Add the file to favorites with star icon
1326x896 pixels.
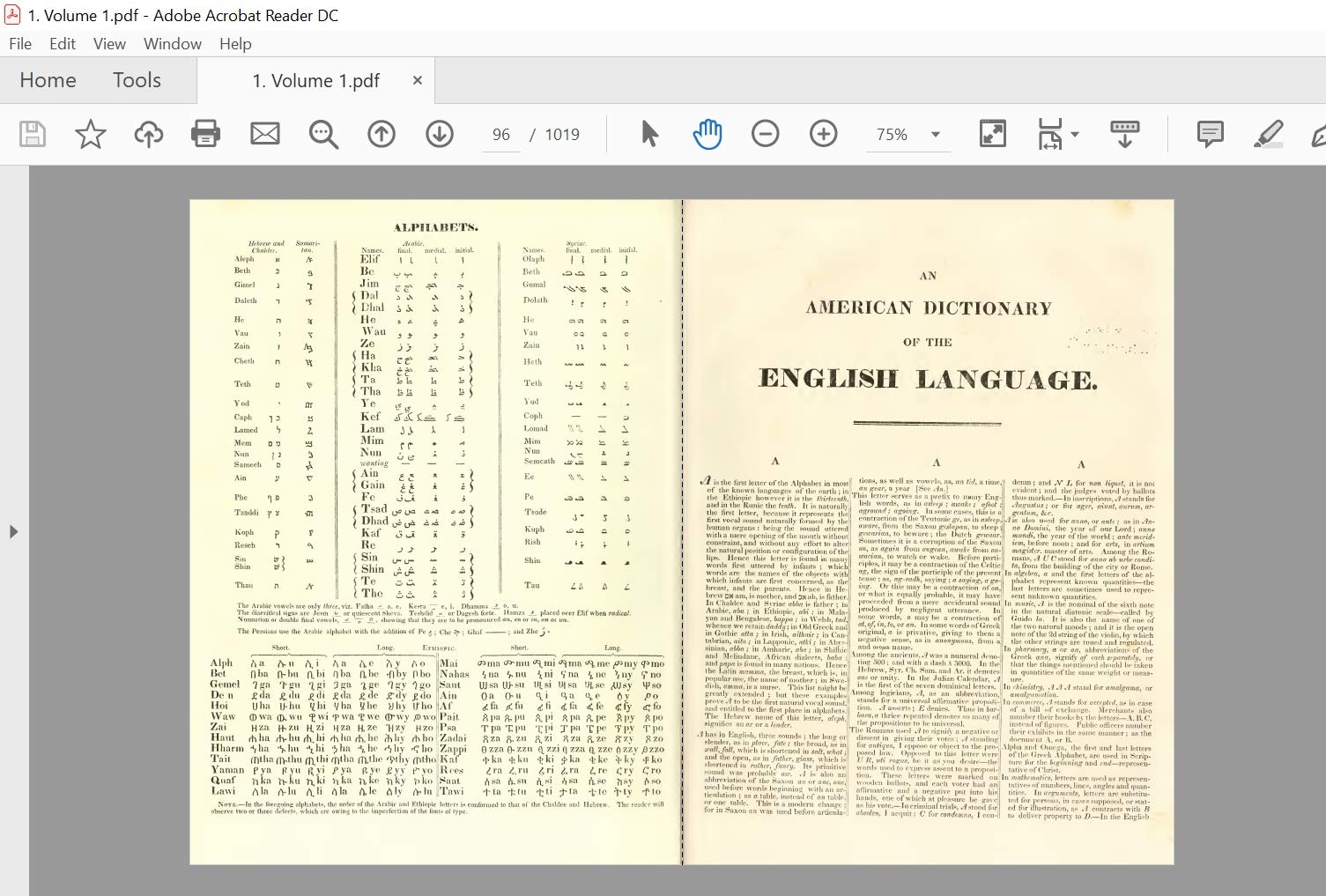[x=90, y=134]
